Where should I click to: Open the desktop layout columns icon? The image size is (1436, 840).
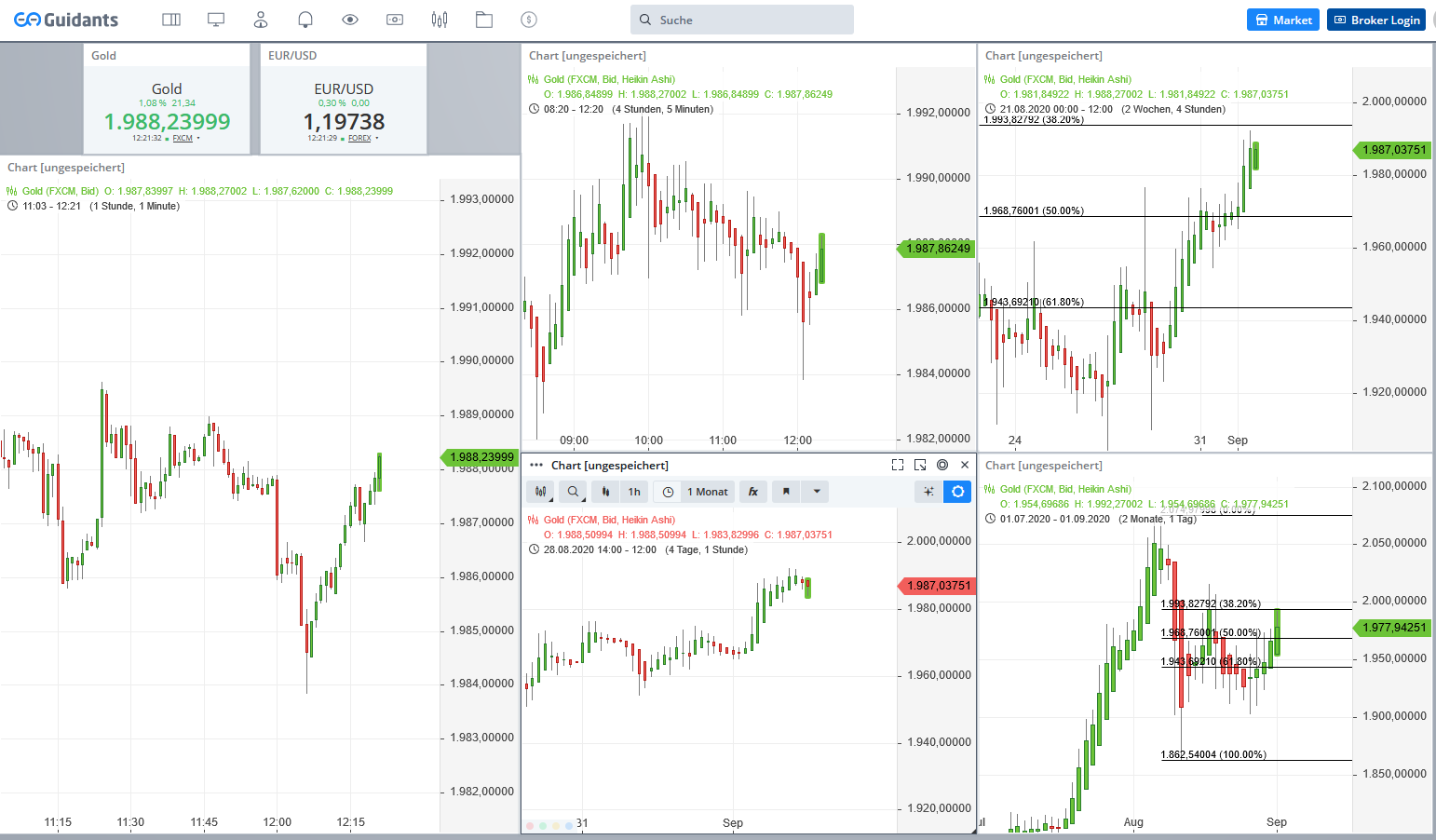[x=171, y=20]
